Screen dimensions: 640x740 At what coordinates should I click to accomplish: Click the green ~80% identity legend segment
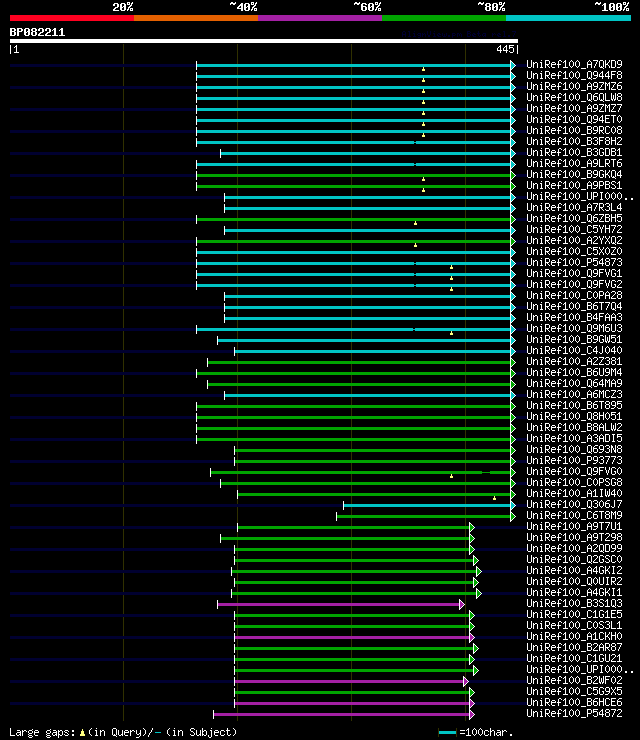pyautogui.click(x=444, y=18)
